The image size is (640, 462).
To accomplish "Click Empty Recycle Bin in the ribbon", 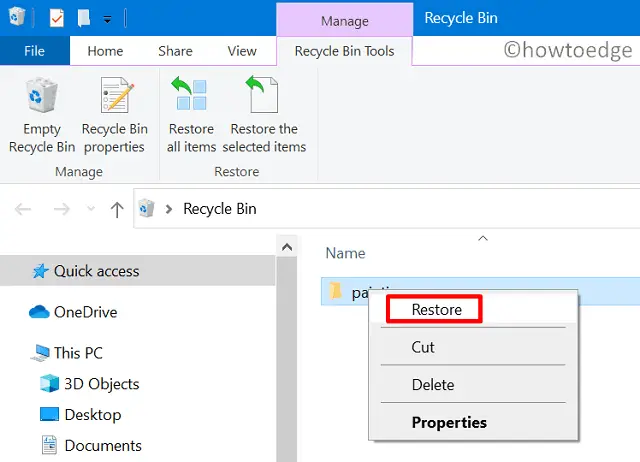I will (42, 116).
